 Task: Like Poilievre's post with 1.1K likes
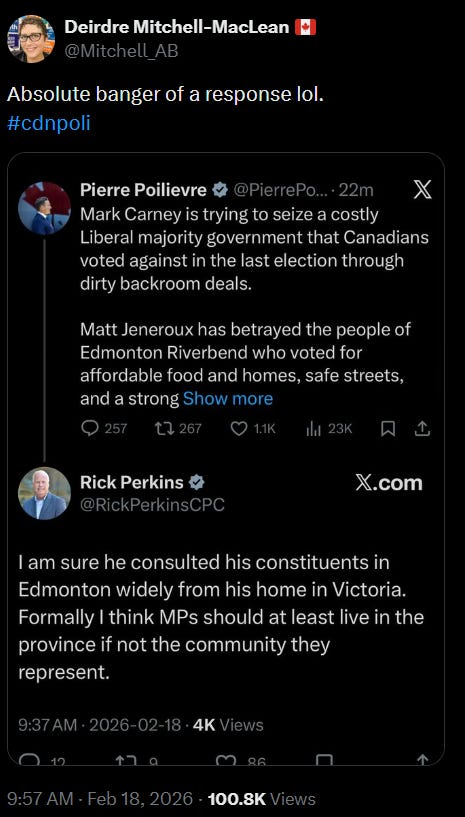(x=238, y=428)
